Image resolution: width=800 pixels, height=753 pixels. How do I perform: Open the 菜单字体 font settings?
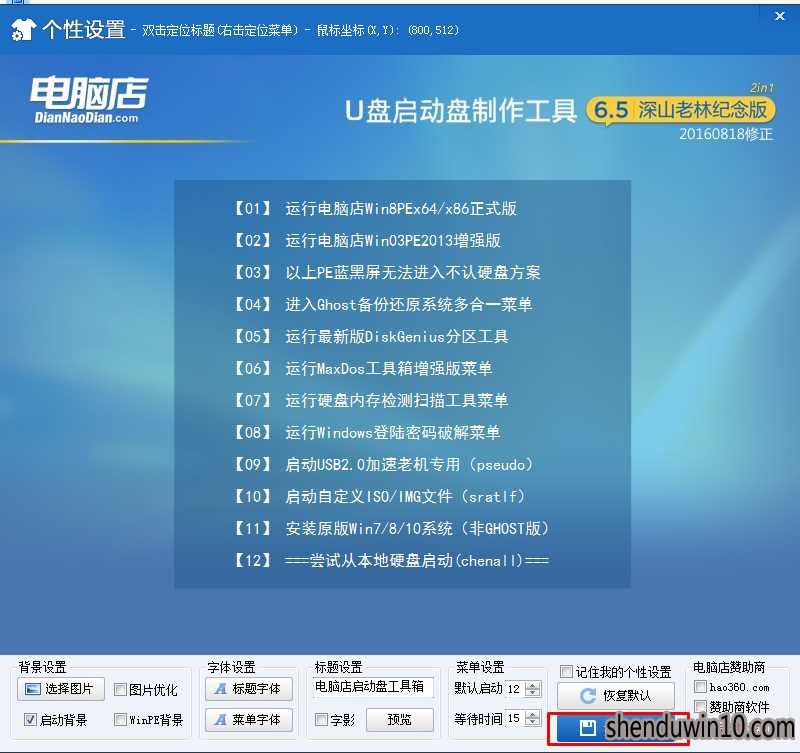pos(248,720)
